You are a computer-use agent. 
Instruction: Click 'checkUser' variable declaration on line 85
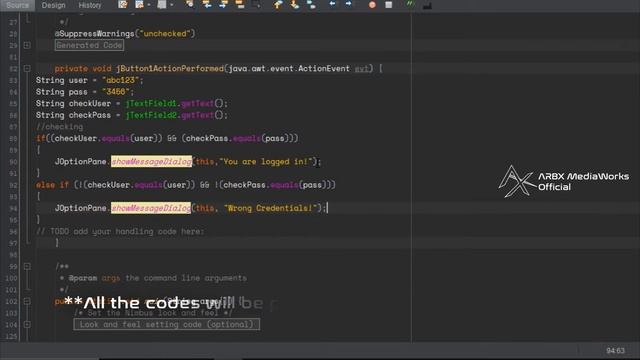[x=90, y=104]
